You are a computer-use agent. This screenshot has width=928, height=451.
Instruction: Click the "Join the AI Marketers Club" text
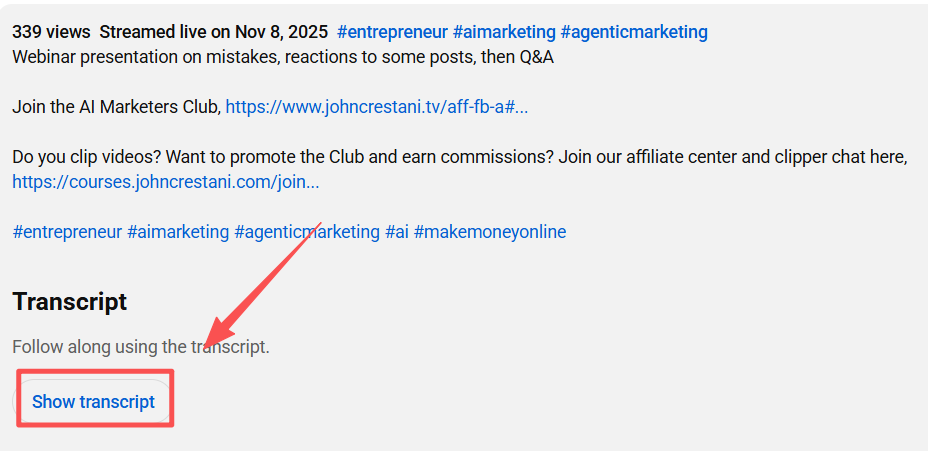pos(116,107)
